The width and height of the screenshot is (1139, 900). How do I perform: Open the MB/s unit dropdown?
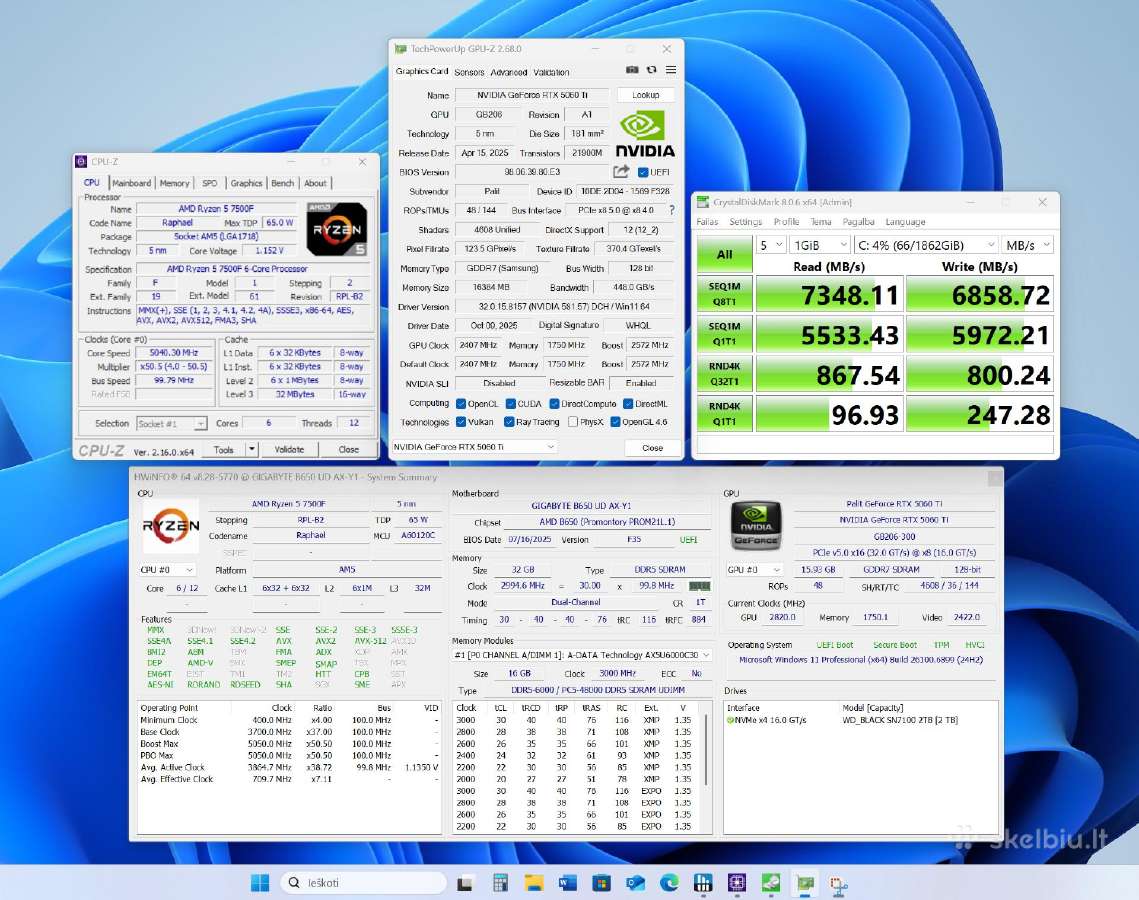pyautogui.click(x=1027, y=245)
